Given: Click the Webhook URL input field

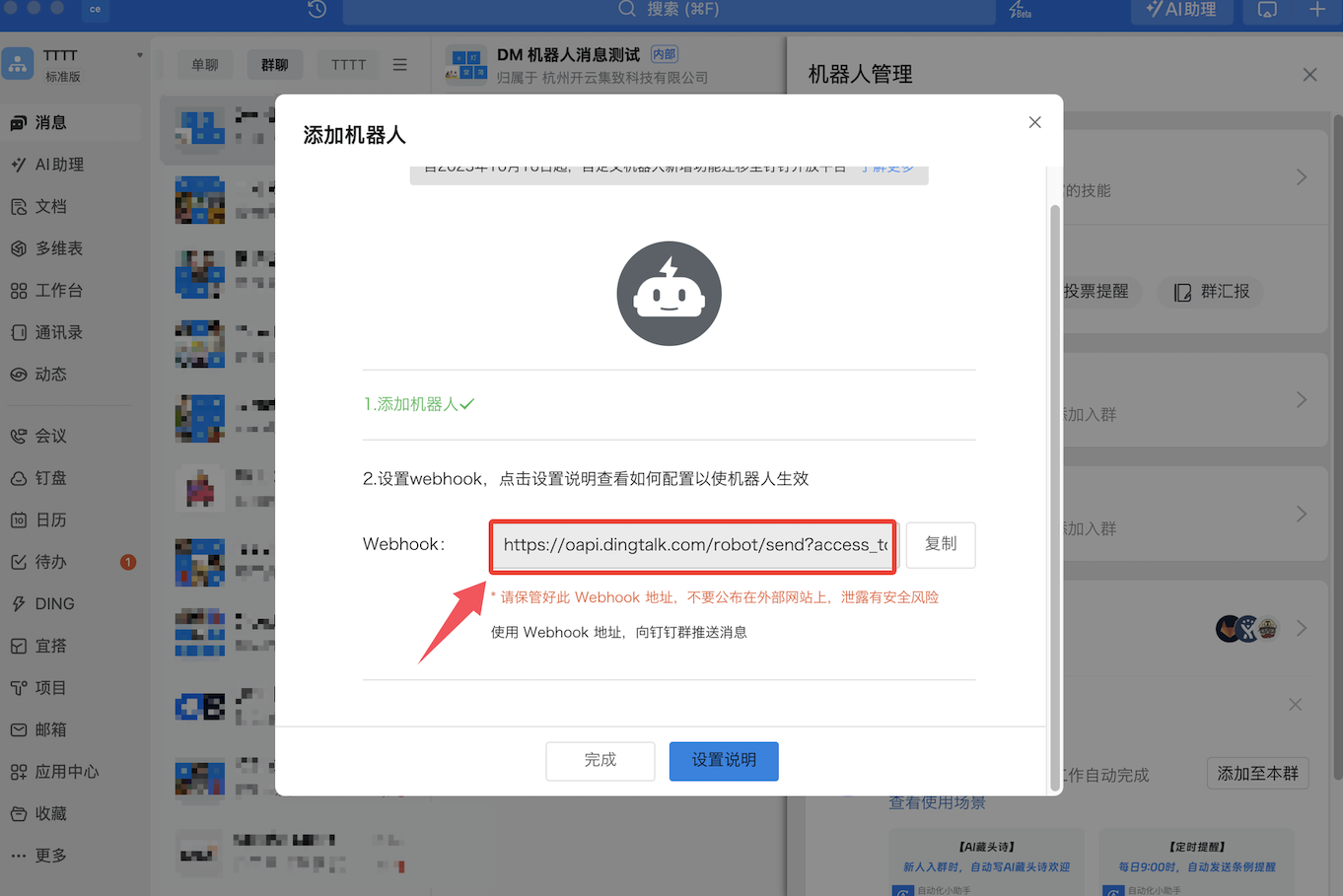Looking at the screenshot, I should click(x=693, y=545).
